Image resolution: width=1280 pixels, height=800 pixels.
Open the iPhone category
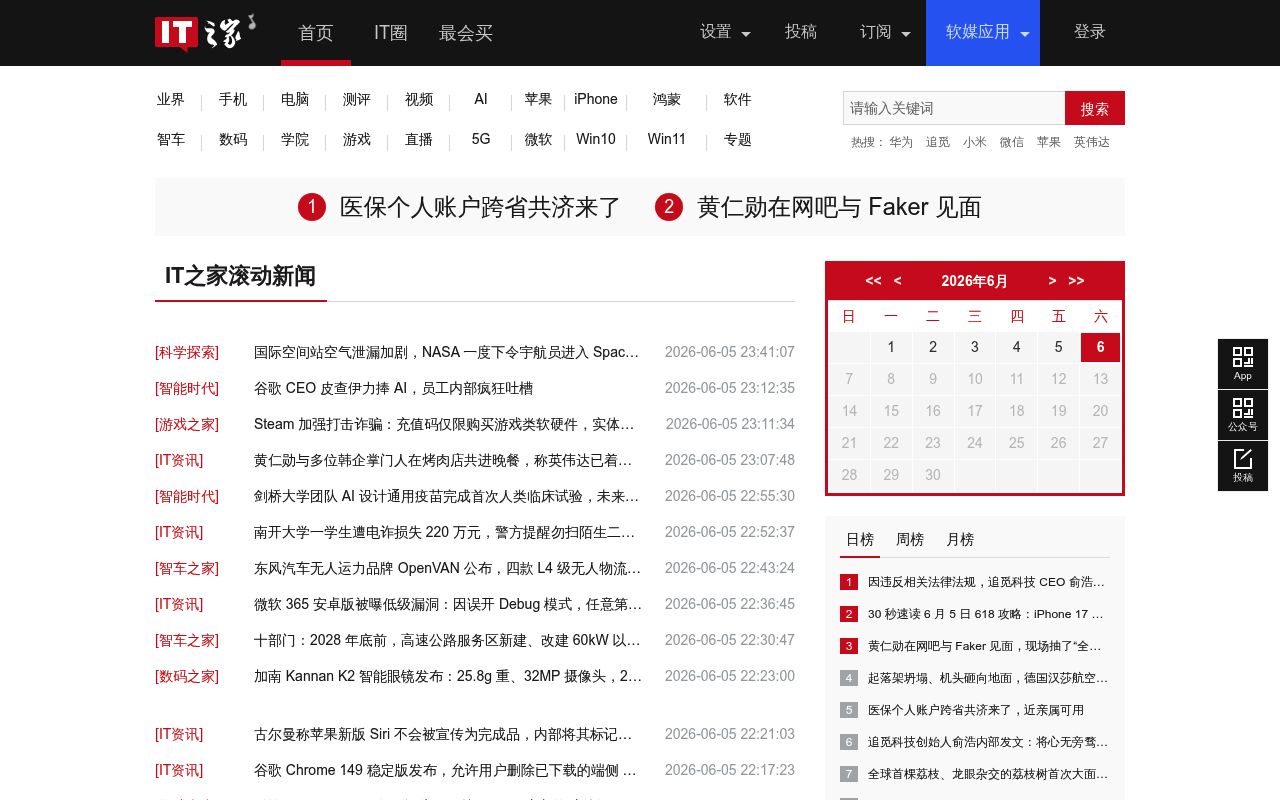(x=596, y=99)
